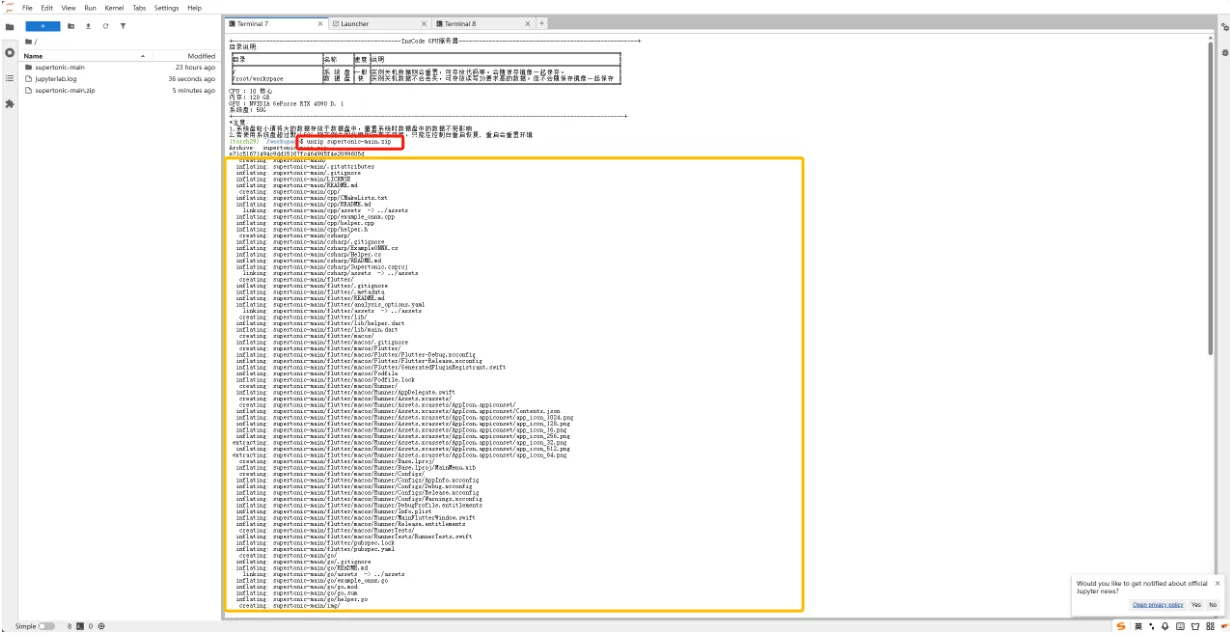Click the globe icon in status bar
Image resolution: width=1230 pixels, height=637 pixels.
(102, 626)
